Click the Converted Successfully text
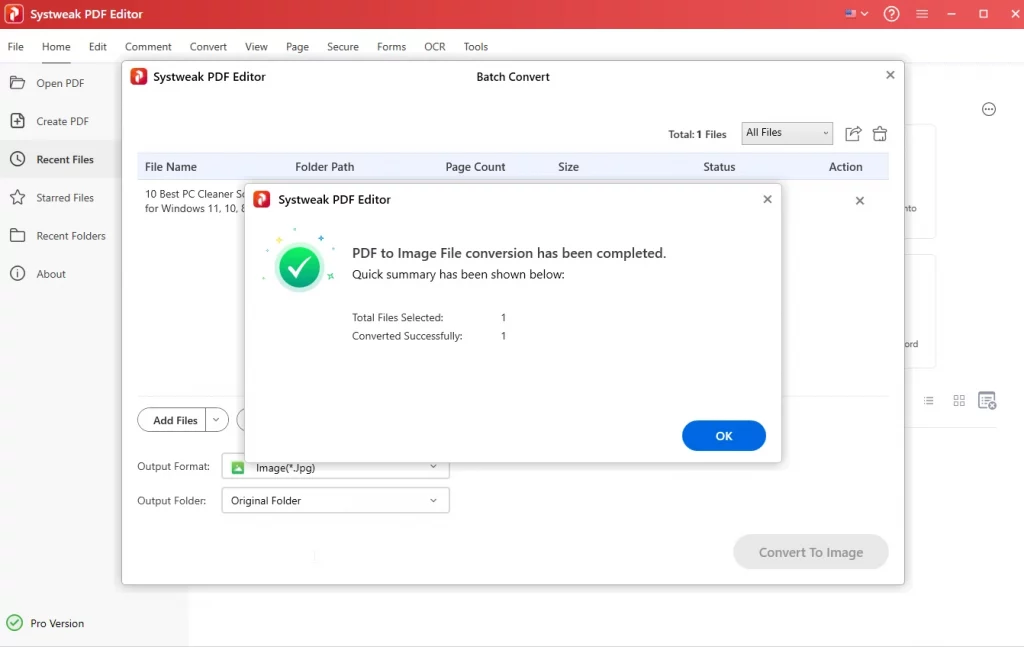 pyautogui.click(x=407, y=336)
